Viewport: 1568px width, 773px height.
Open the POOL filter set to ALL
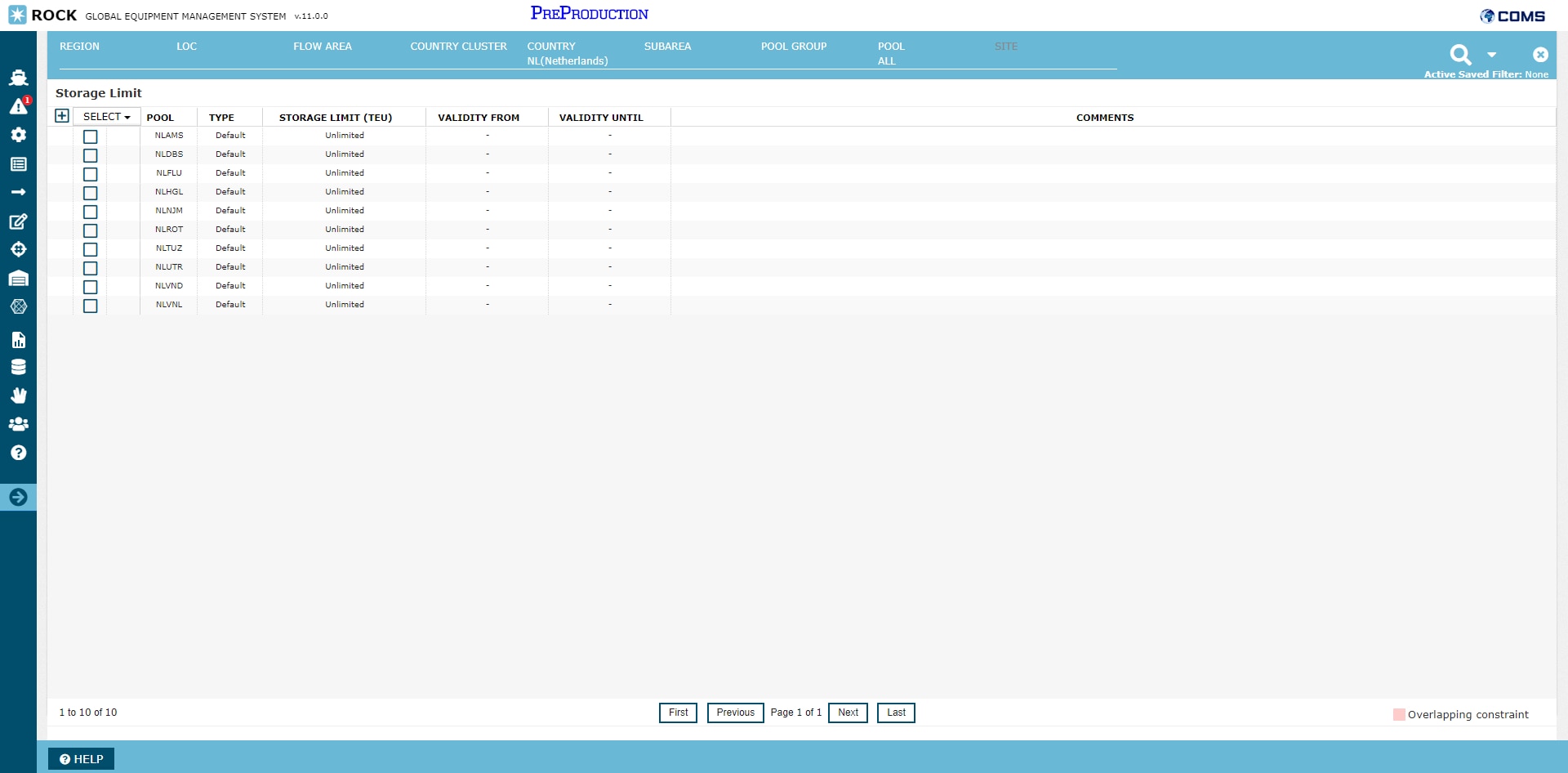click(x=891, y=54)
